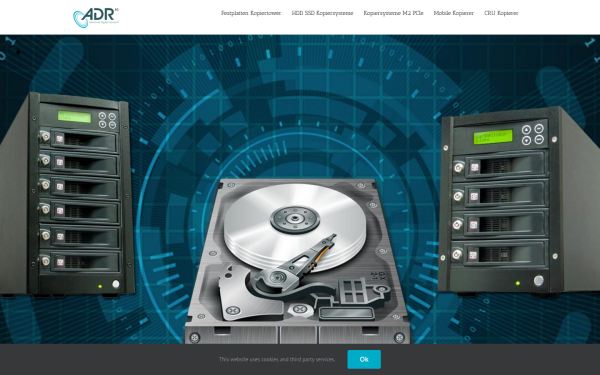Click the left six-bay copy tower image
600x375 pixels.
[x=67, y=194]
